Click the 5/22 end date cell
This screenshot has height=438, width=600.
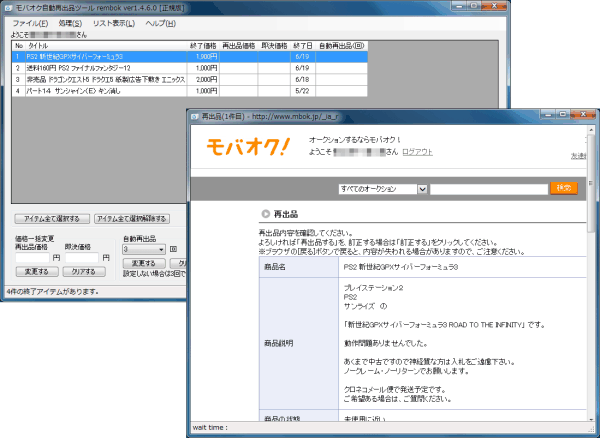tap(303, 91)
